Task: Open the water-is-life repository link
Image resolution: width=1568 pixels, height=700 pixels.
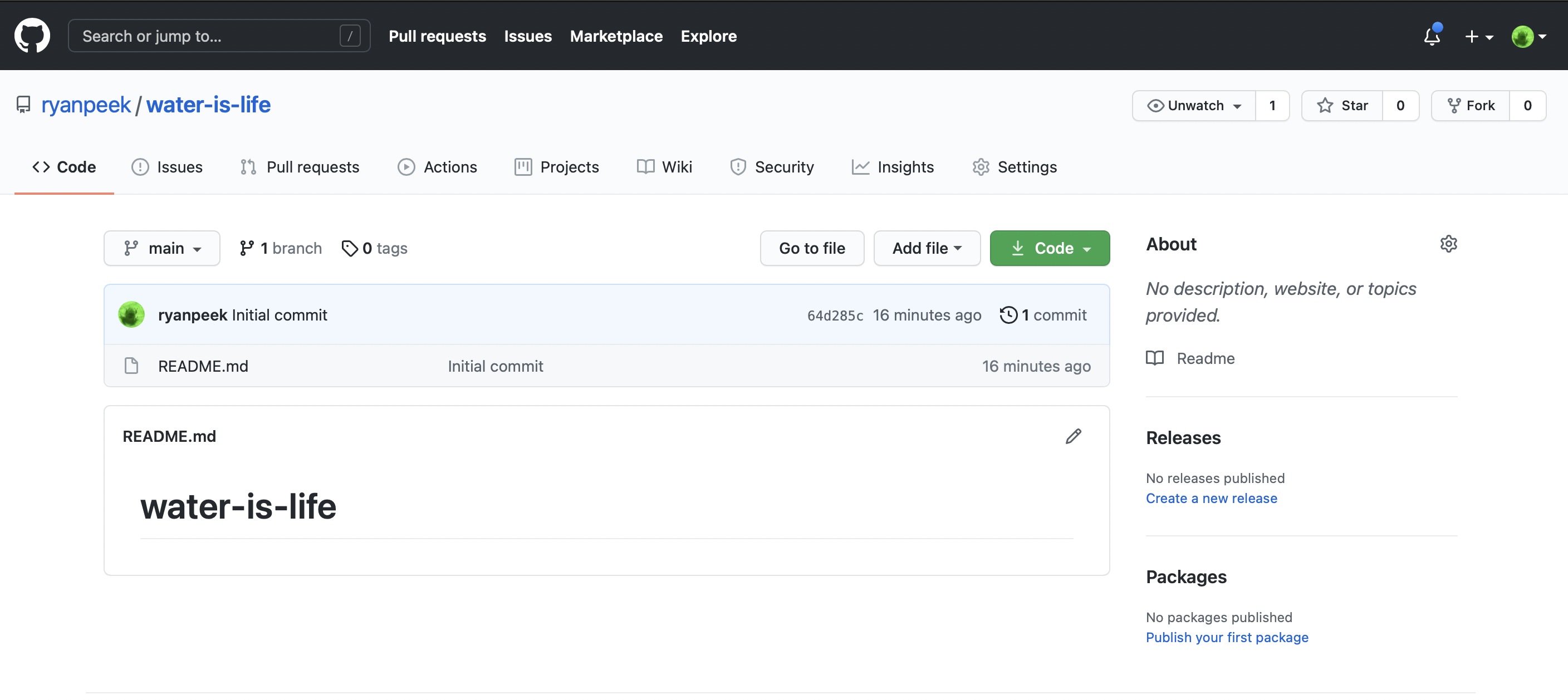Action: [208, 105]
